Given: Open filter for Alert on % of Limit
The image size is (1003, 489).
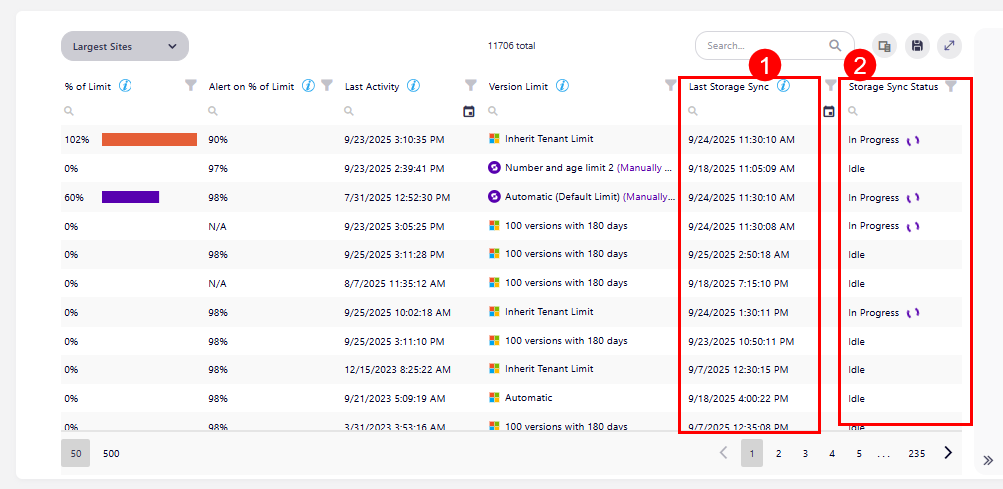Looking at the screenshot, I should click(x=327, y=85).
